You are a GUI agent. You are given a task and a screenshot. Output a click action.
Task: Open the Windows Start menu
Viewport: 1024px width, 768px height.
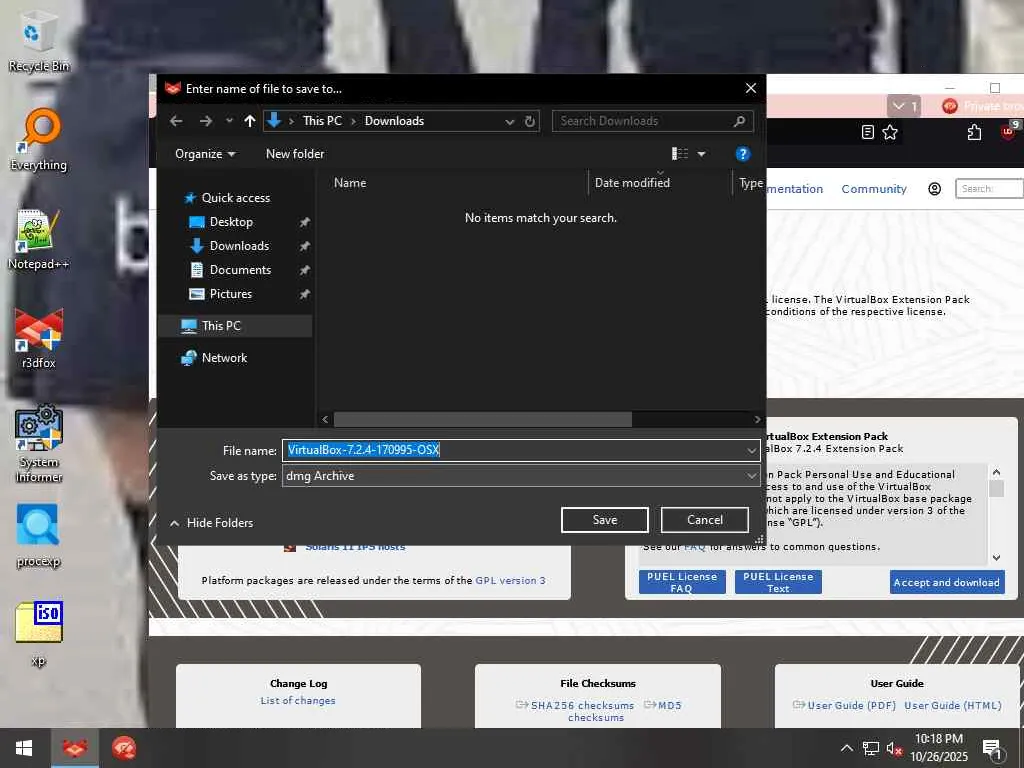click(24, 748)
